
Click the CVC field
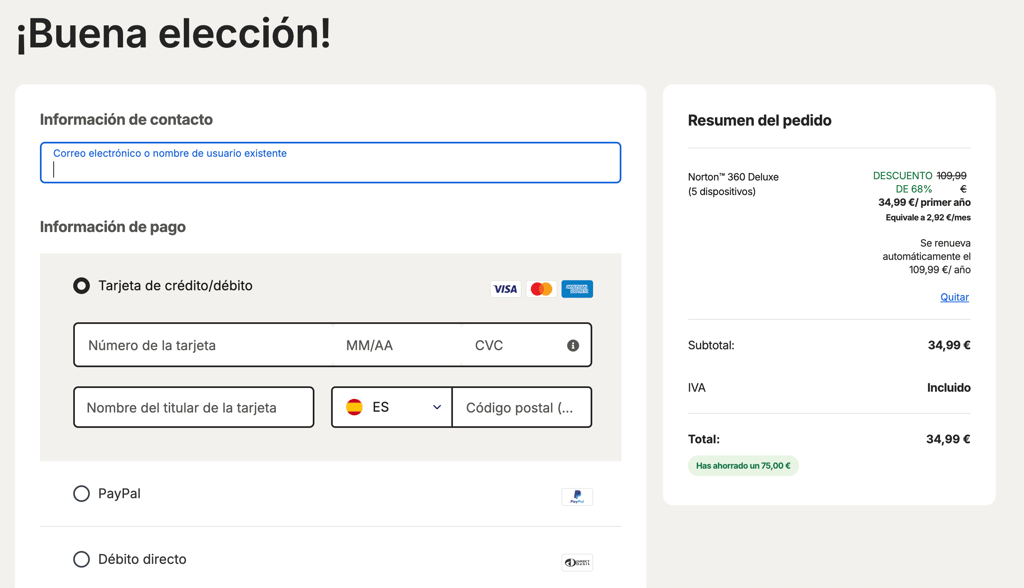coord(513,345)
